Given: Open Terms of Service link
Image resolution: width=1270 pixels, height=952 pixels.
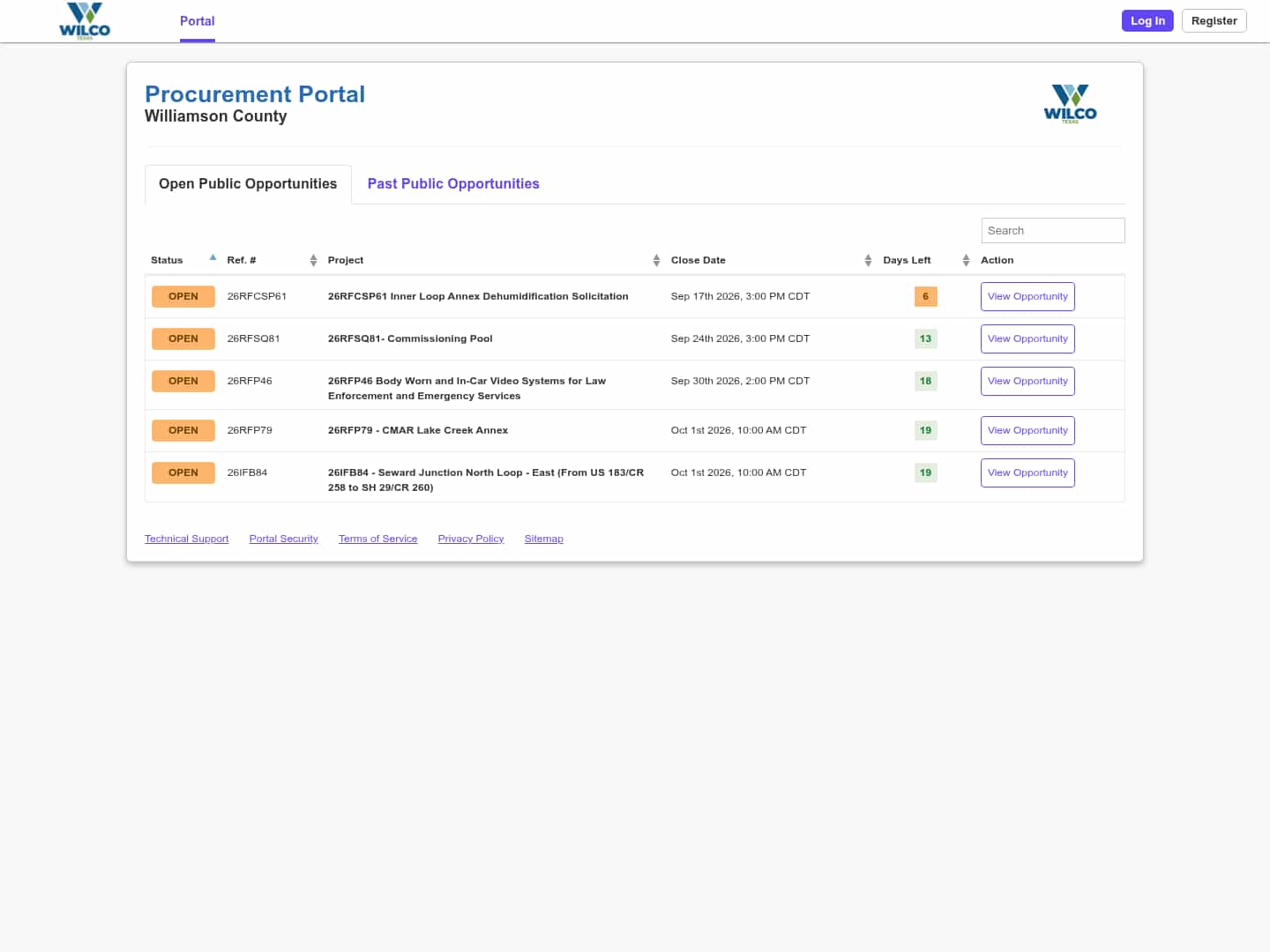Looking at the screenshot, I should (x=377, y=539).
